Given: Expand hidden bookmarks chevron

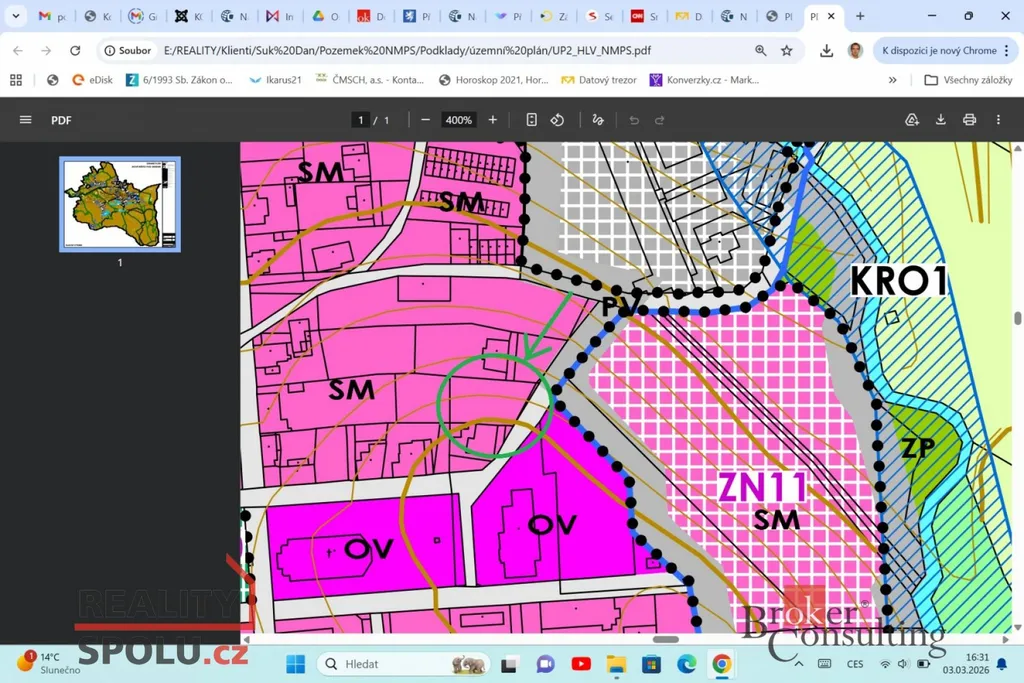Looking at the screenshot, I should (893, 80).
